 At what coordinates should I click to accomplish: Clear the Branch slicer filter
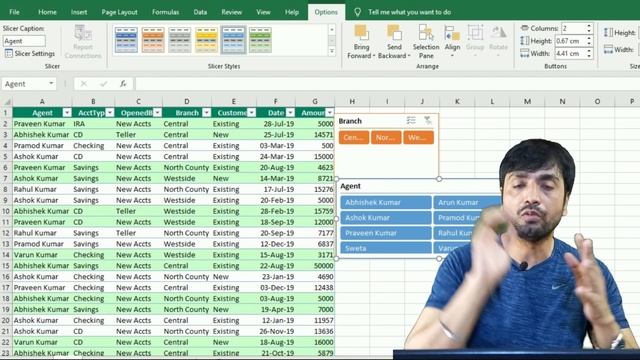tap(427, 120)
